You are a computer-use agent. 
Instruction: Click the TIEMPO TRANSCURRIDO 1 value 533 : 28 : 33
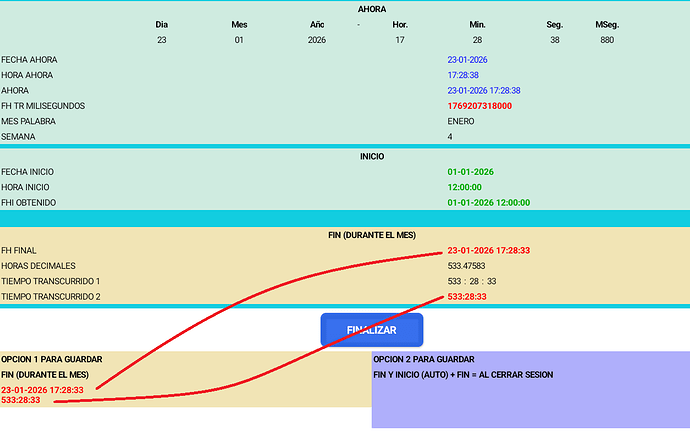click(x=472, y=281)
